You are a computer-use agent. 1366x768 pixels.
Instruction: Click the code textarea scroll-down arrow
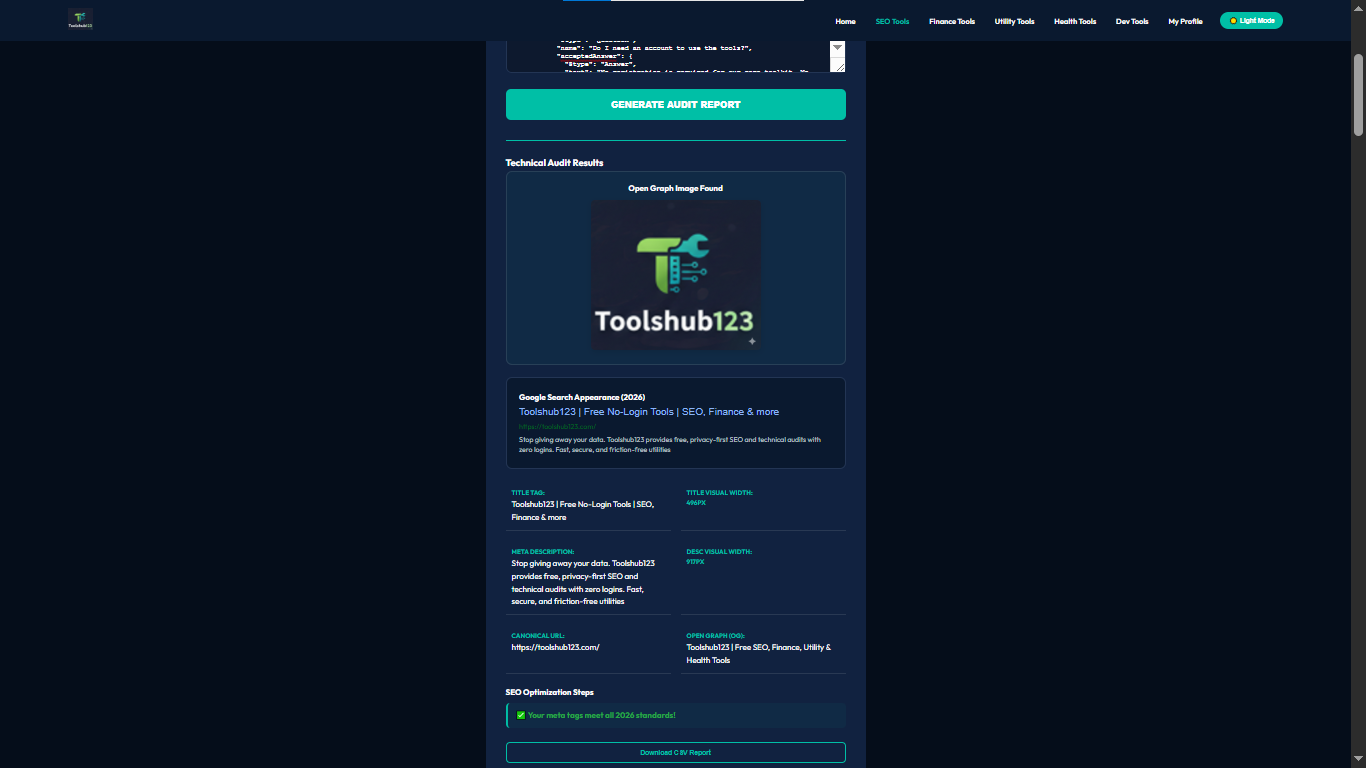[x=837, y=48]
